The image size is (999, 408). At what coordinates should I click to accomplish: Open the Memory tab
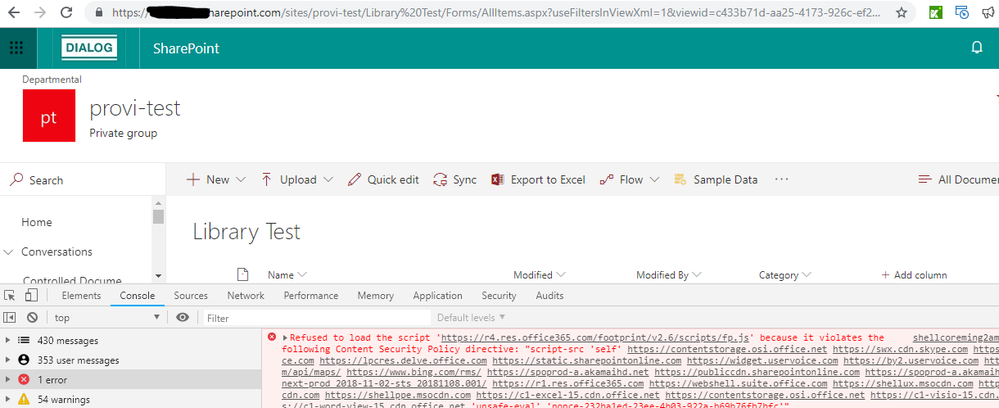coord(375,295)
